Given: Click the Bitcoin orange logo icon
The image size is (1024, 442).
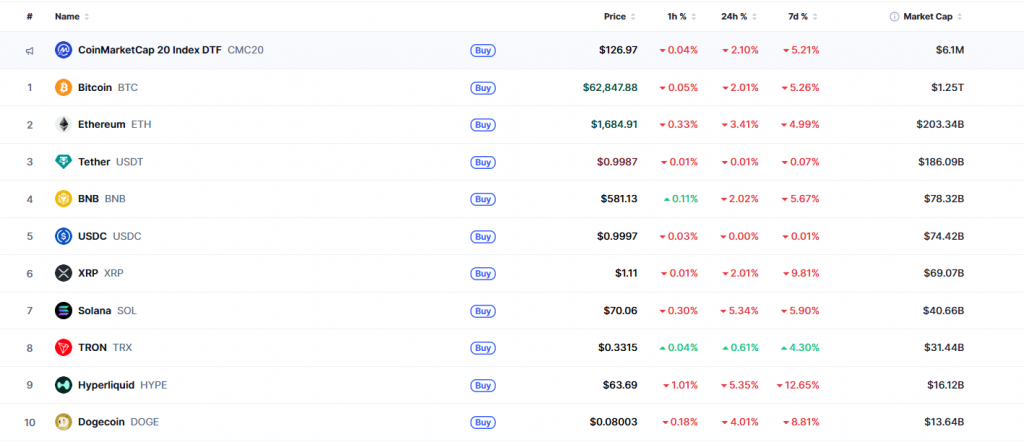Looking at the screenshot, I should tap(63, 87).
